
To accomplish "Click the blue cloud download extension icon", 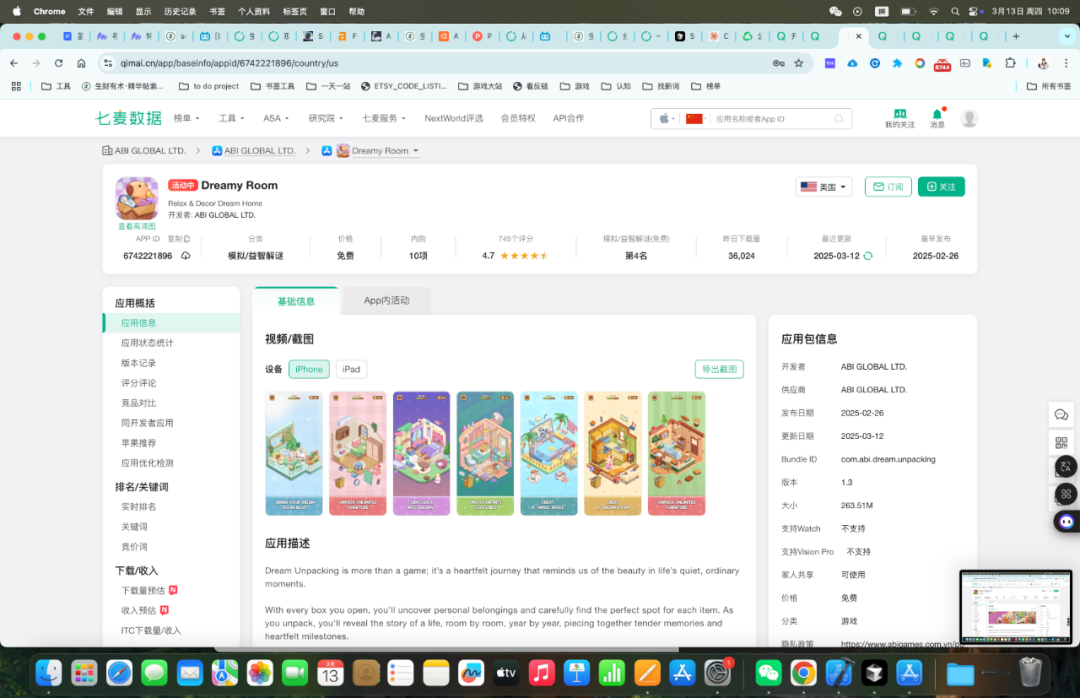I will 852,63.
